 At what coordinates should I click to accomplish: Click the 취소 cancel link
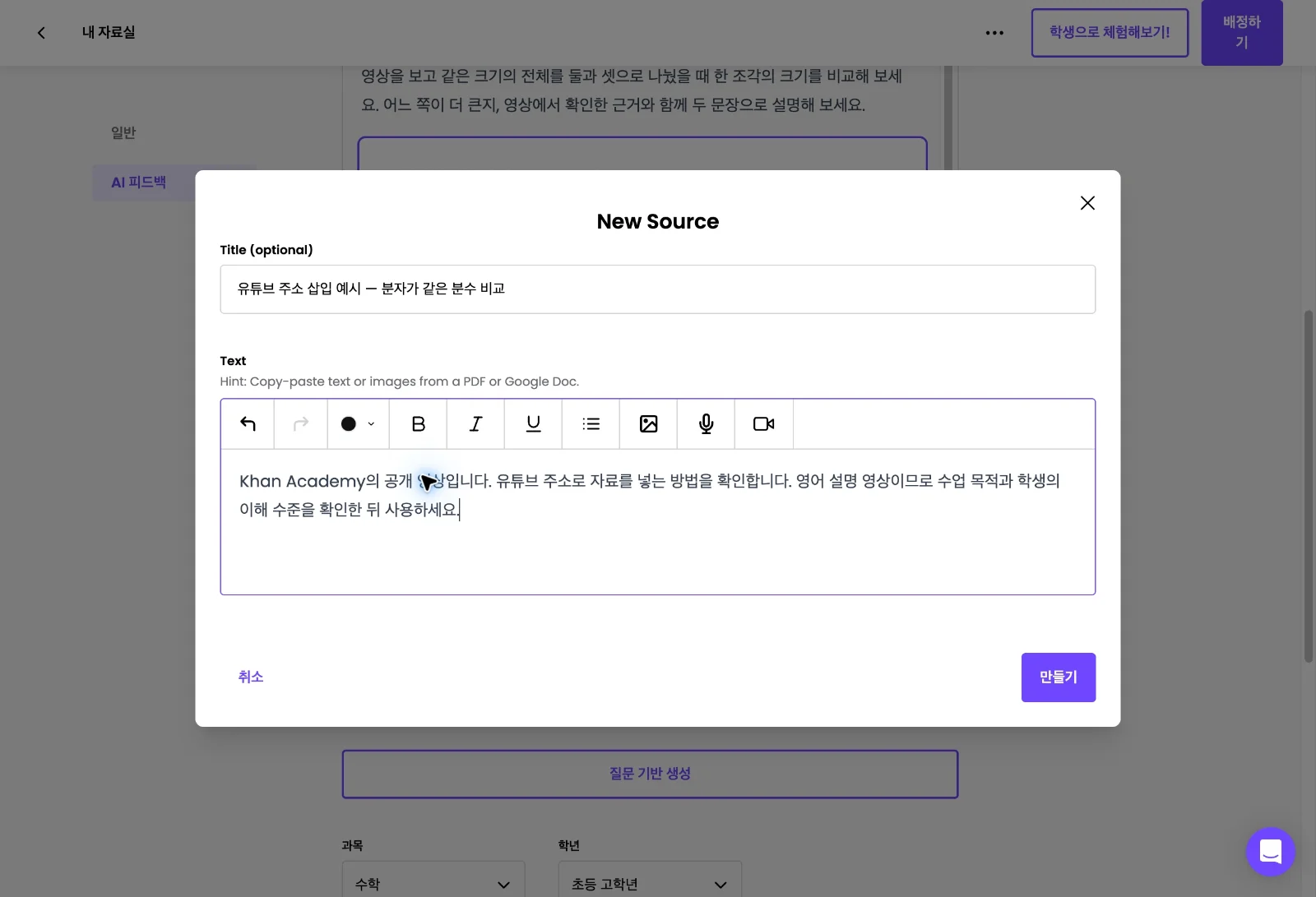pyautogui.click(x=251, y=677)
